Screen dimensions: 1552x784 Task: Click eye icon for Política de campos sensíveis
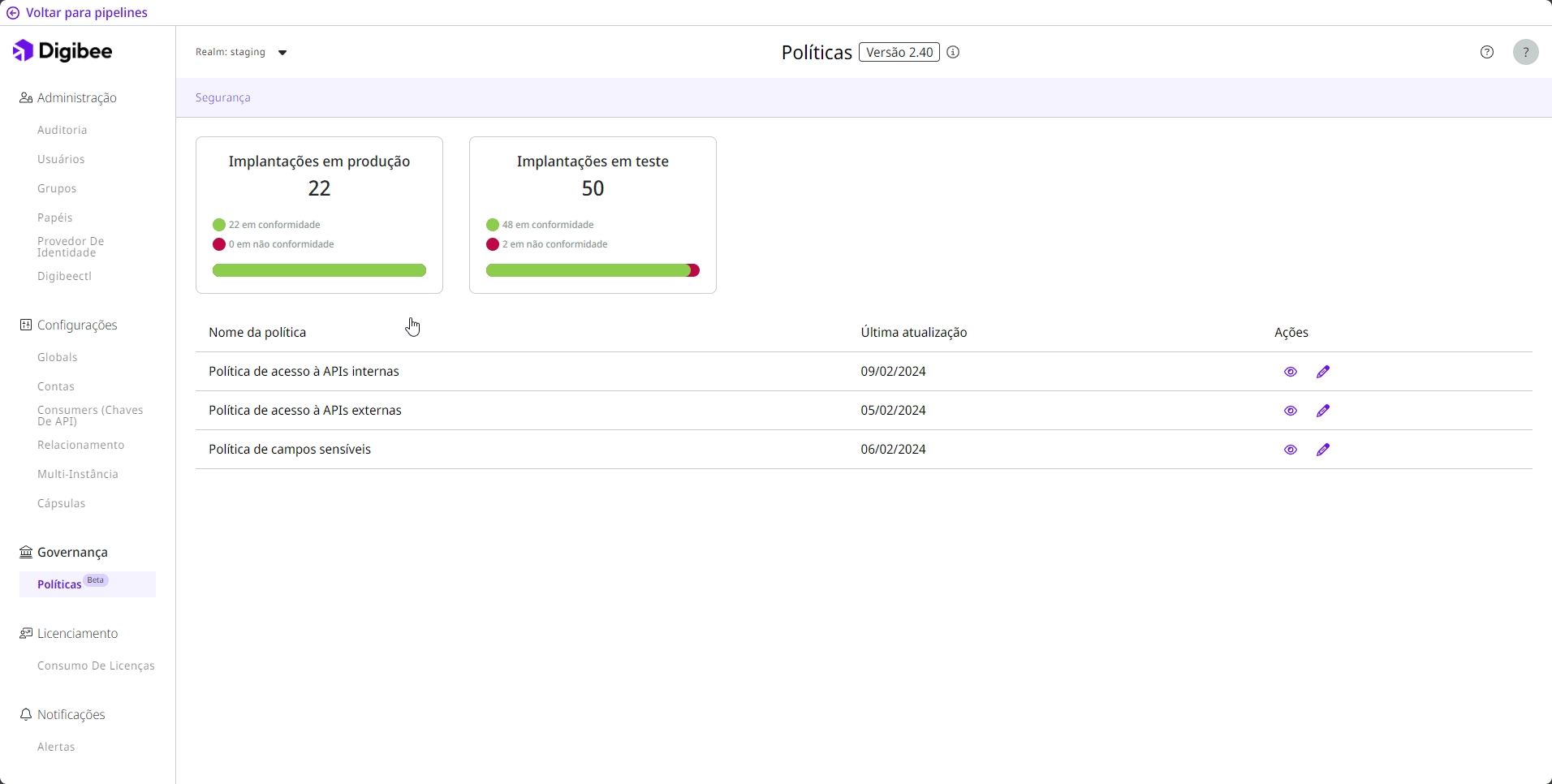point(1291,450)
